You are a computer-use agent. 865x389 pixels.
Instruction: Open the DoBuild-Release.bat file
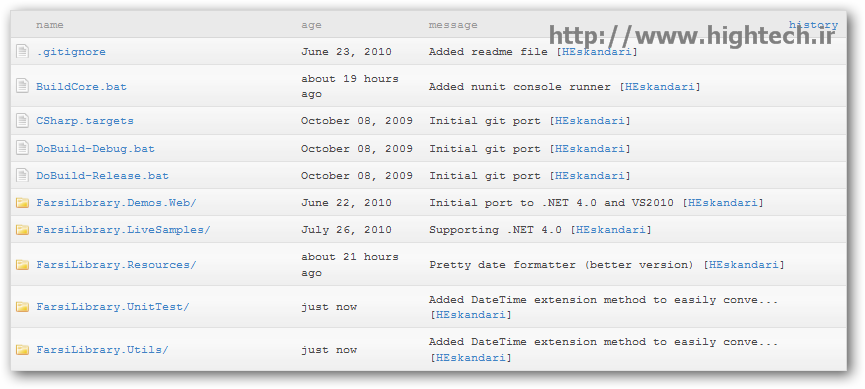tap(103, 176)
